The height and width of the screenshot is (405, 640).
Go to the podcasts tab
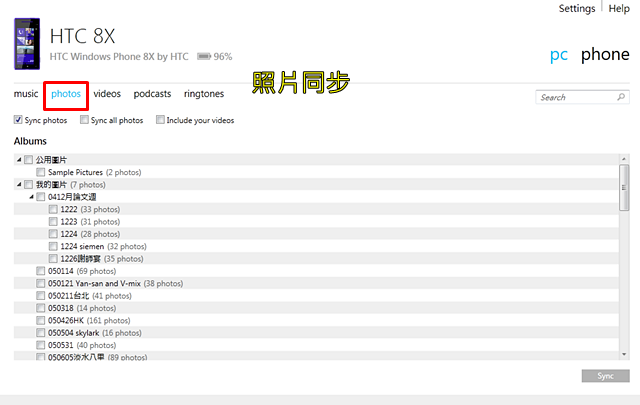coord(152,94)
